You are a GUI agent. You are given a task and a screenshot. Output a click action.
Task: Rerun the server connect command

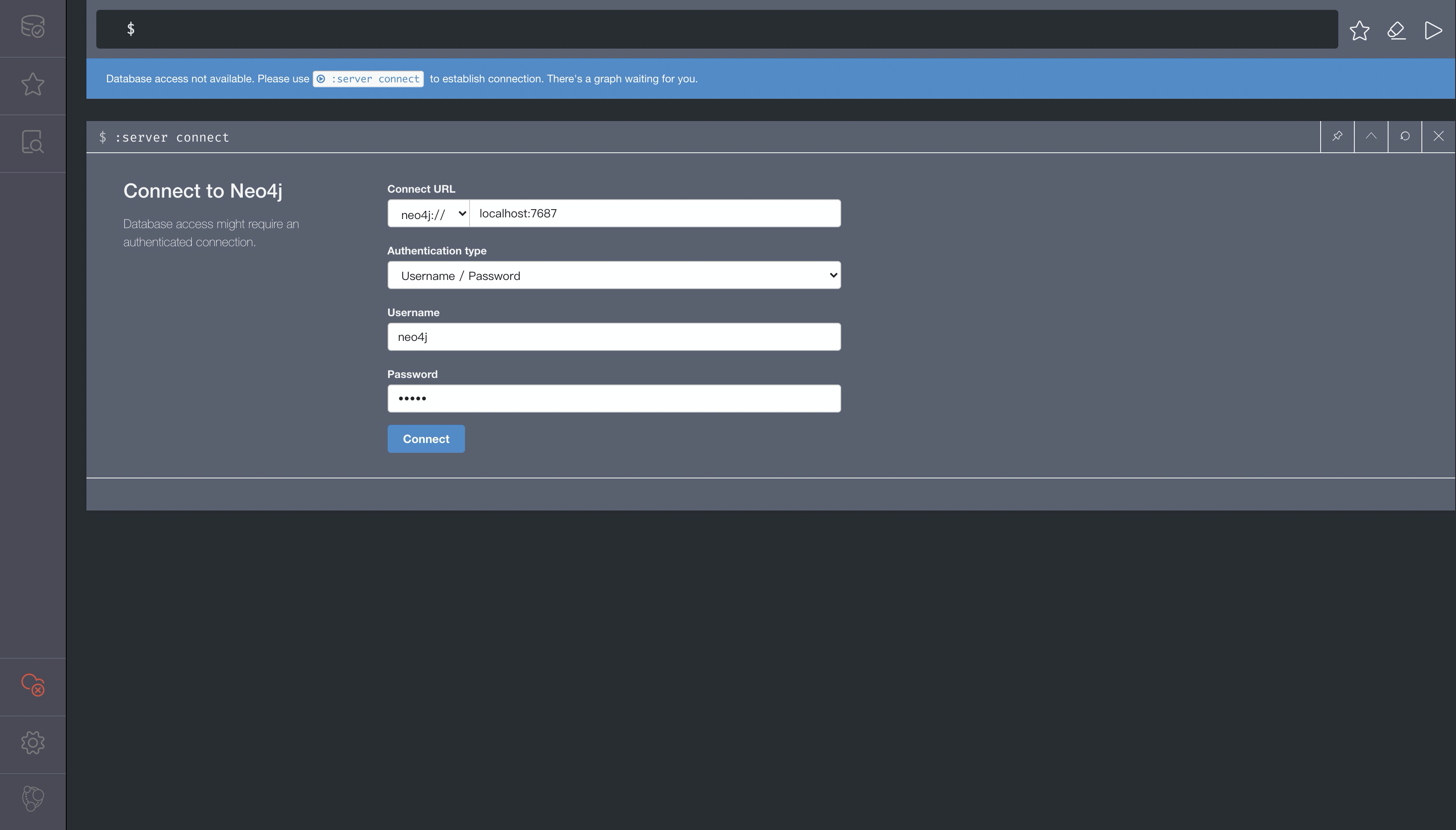click(1405, 136)
